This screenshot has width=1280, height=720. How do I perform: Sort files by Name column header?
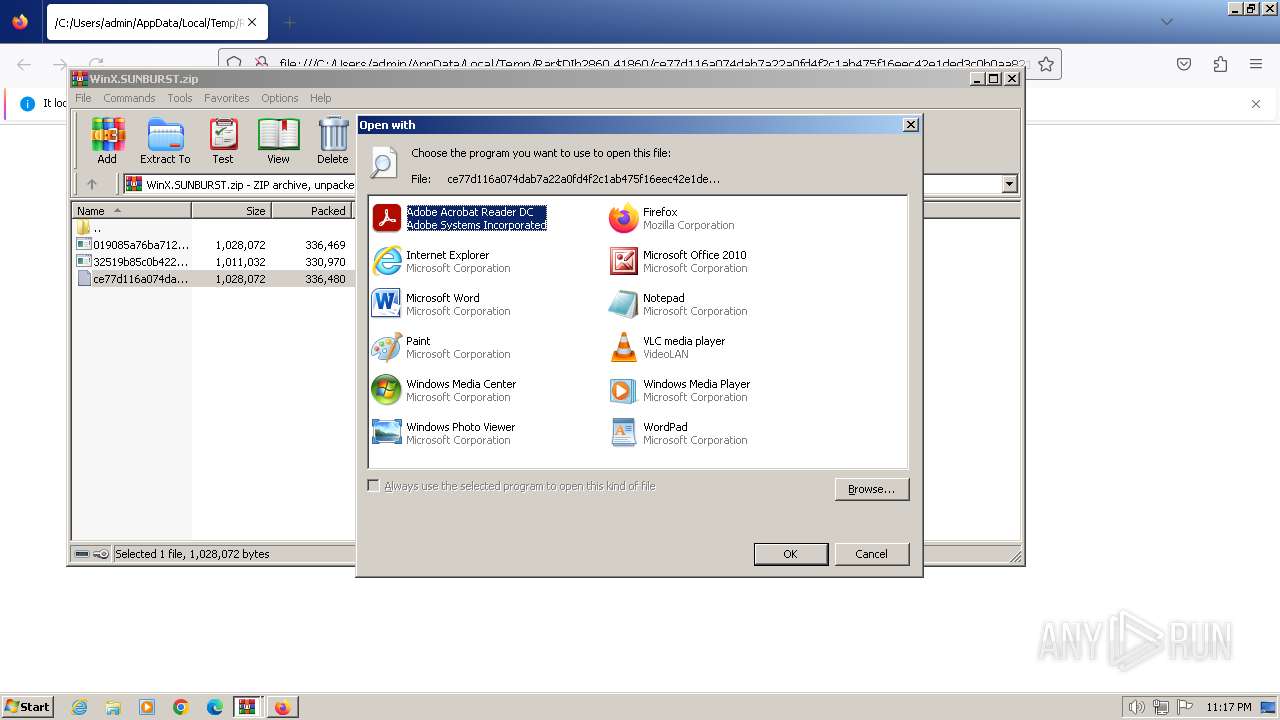[x=131, y=210]
